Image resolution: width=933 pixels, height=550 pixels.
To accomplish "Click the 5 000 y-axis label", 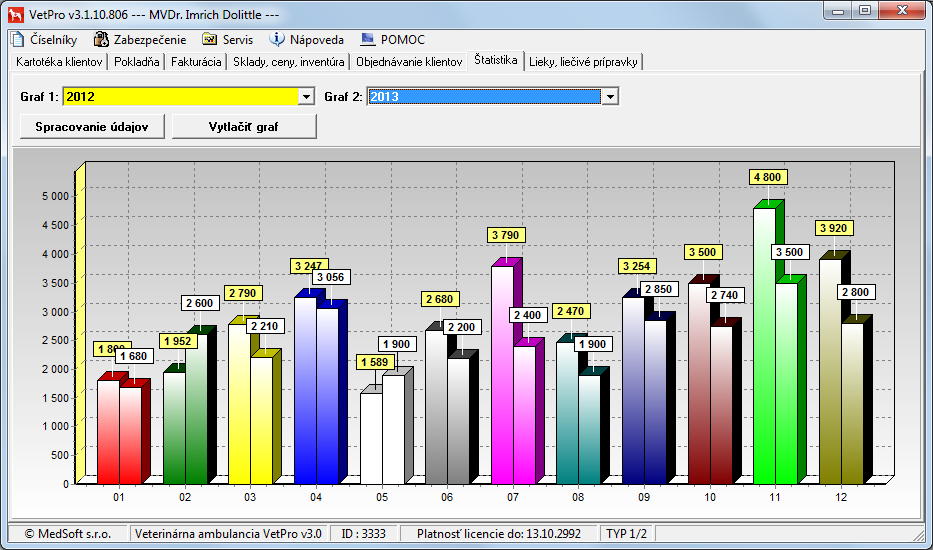I will pyautogui.click(x=55, y=196).
